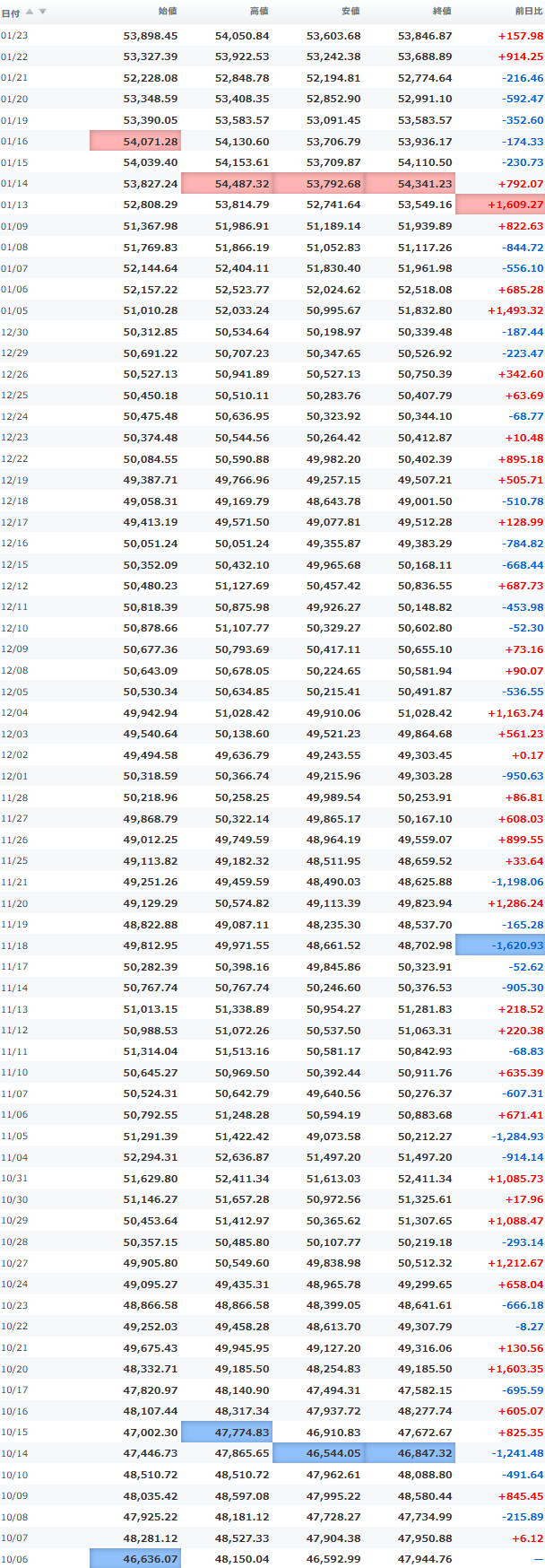
Task: Select low value 49,073.58
Action: (333, 1136)
